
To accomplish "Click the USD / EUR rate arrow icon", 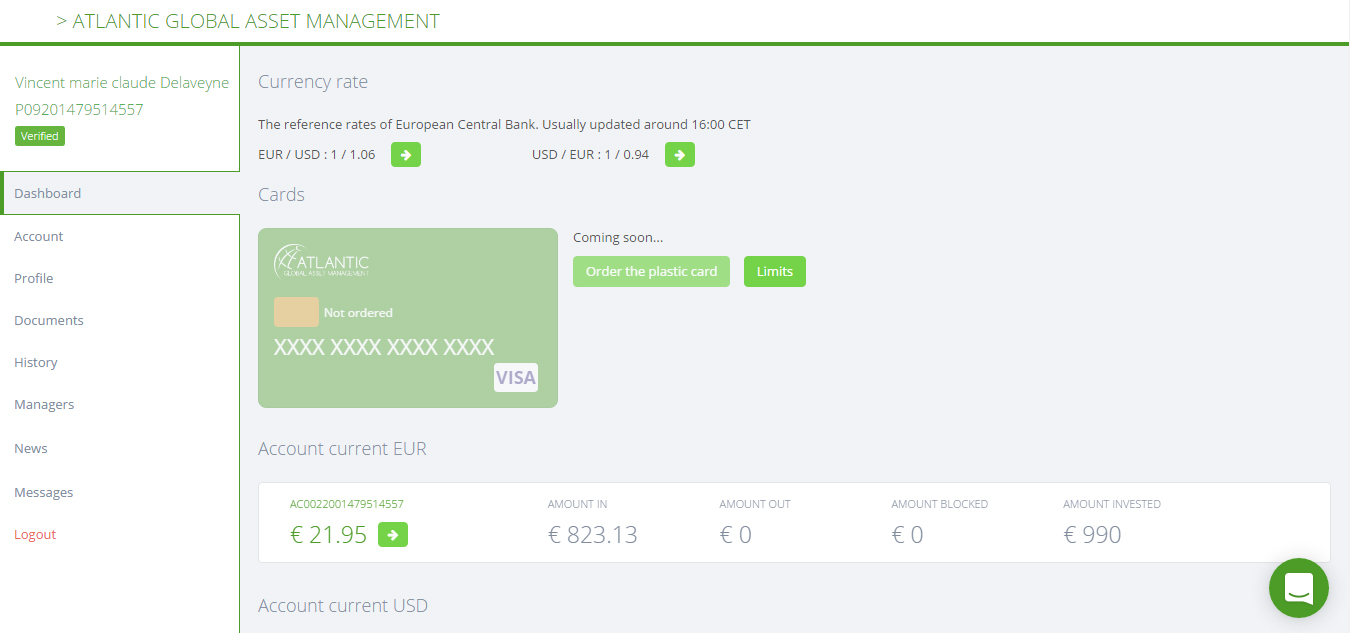I will coord(680,155).
